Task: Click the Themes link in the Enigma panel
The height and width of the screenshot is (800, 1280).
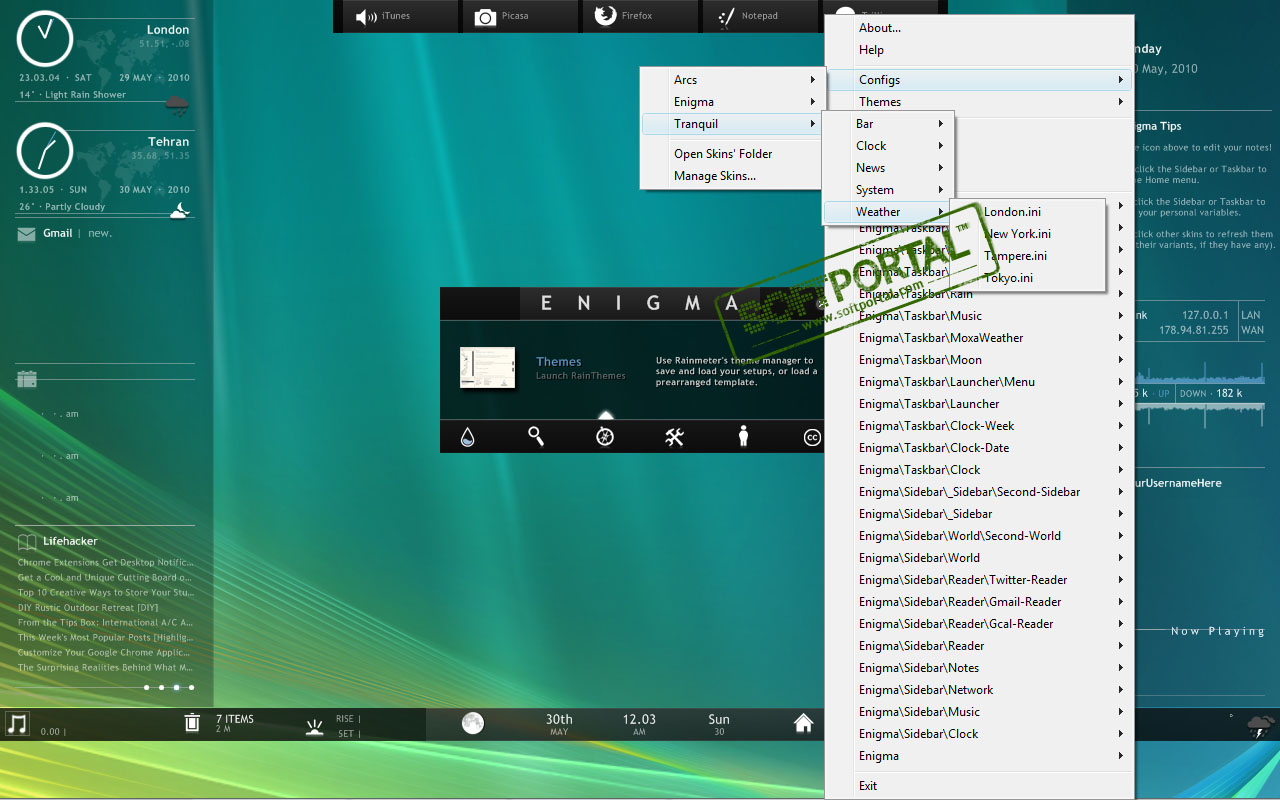Action: coord(558,362)
